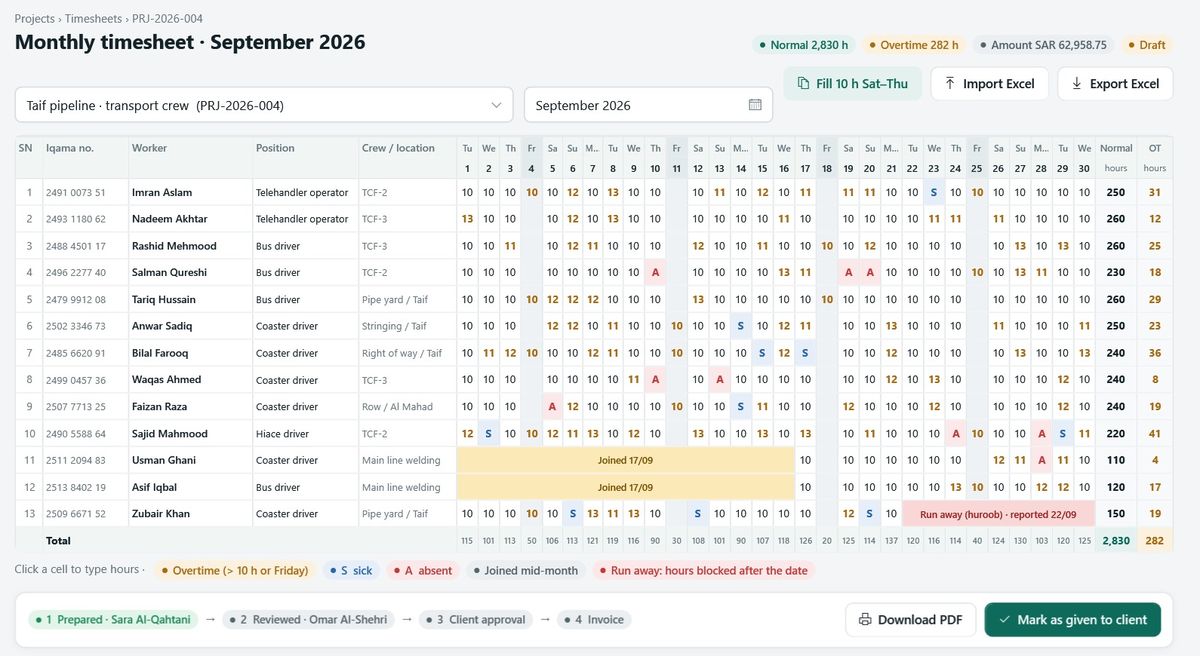
Task: Click the Total normal hours 2,830 cell
Action: (1116, 541)
